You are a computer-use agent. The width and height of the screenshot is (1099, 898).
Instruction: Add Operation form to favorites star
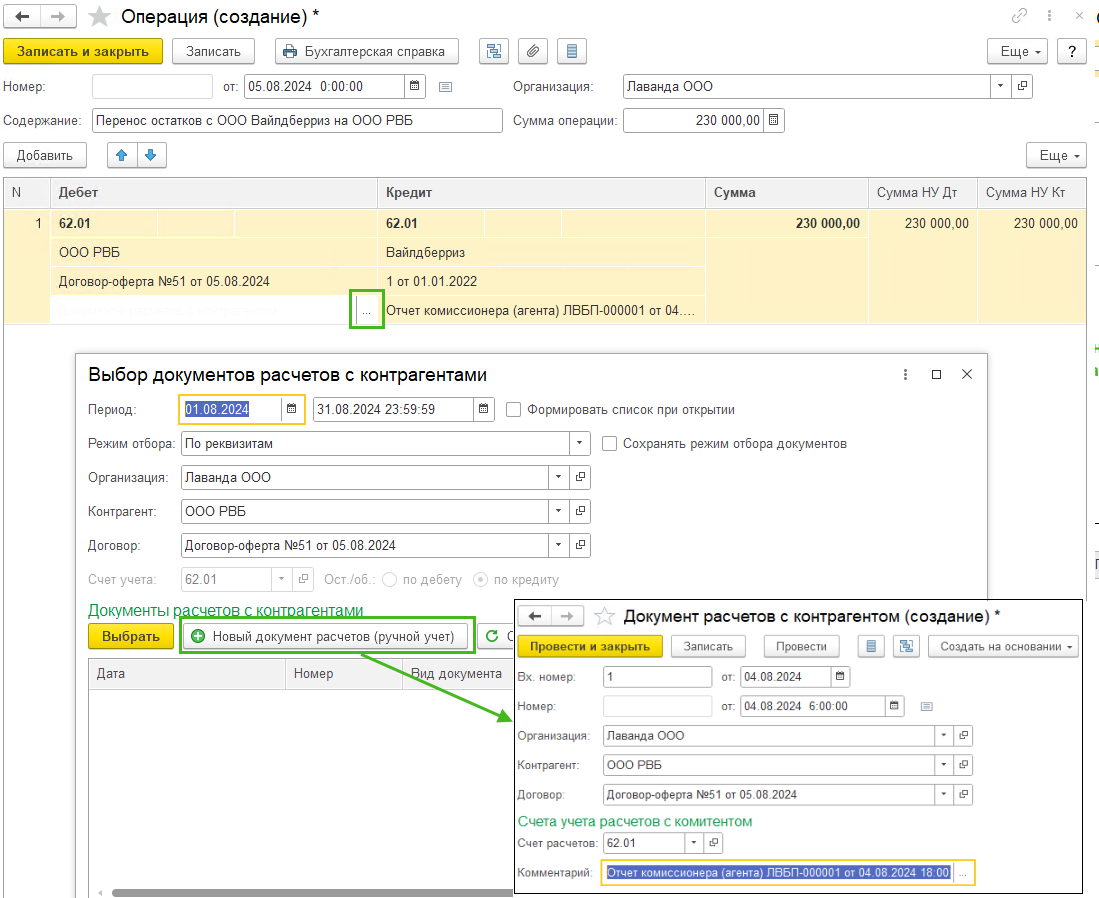(x=100, y=16)
